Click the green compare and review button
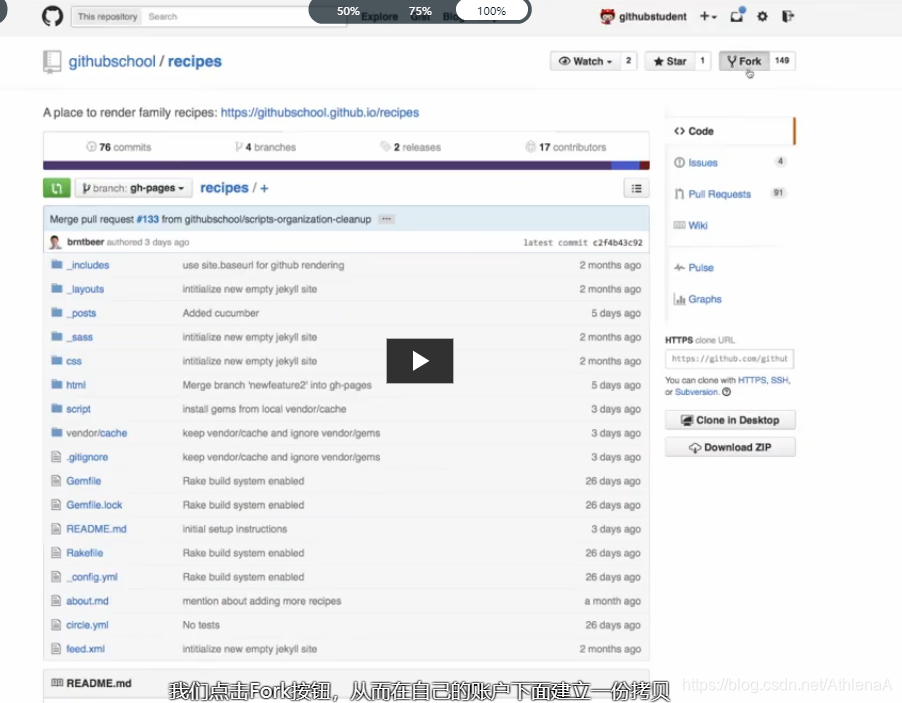 click(56, 188)
